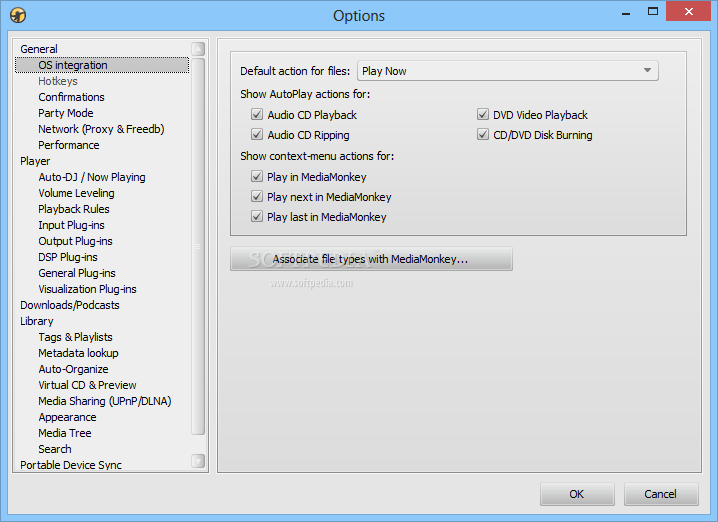The image size is (718, 522).
Task: Open Metadata lookup settings
Action: [78, 353]
